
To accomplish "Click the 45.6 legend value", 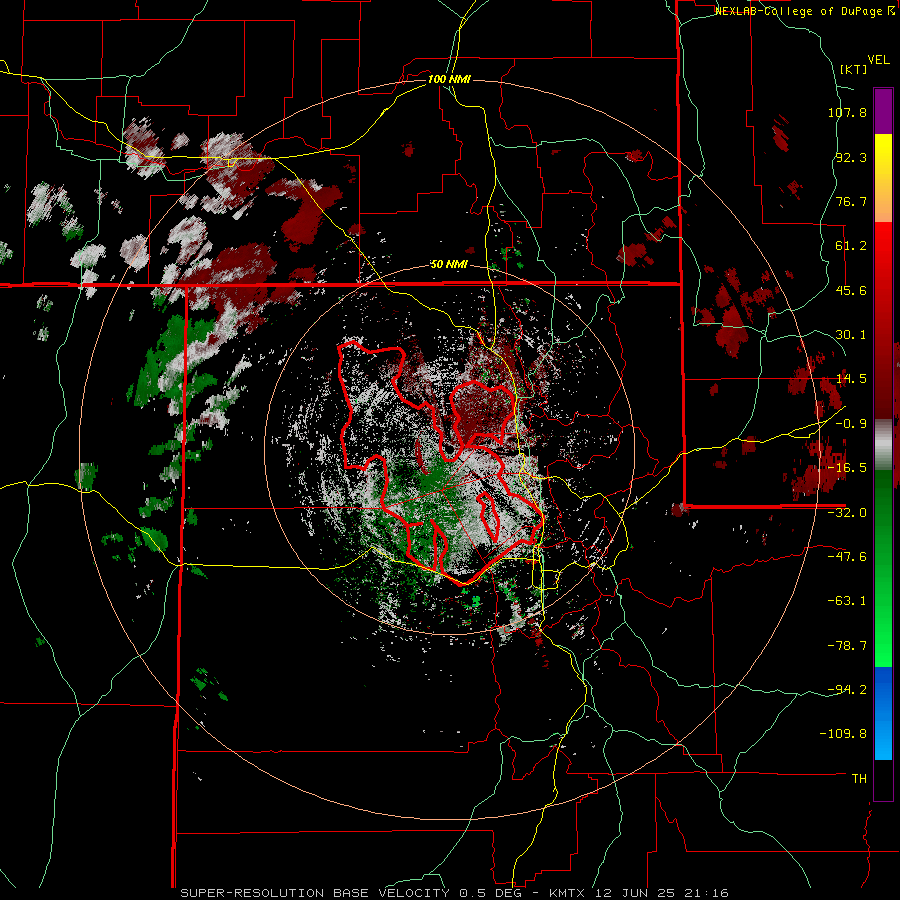I will 851,290.
